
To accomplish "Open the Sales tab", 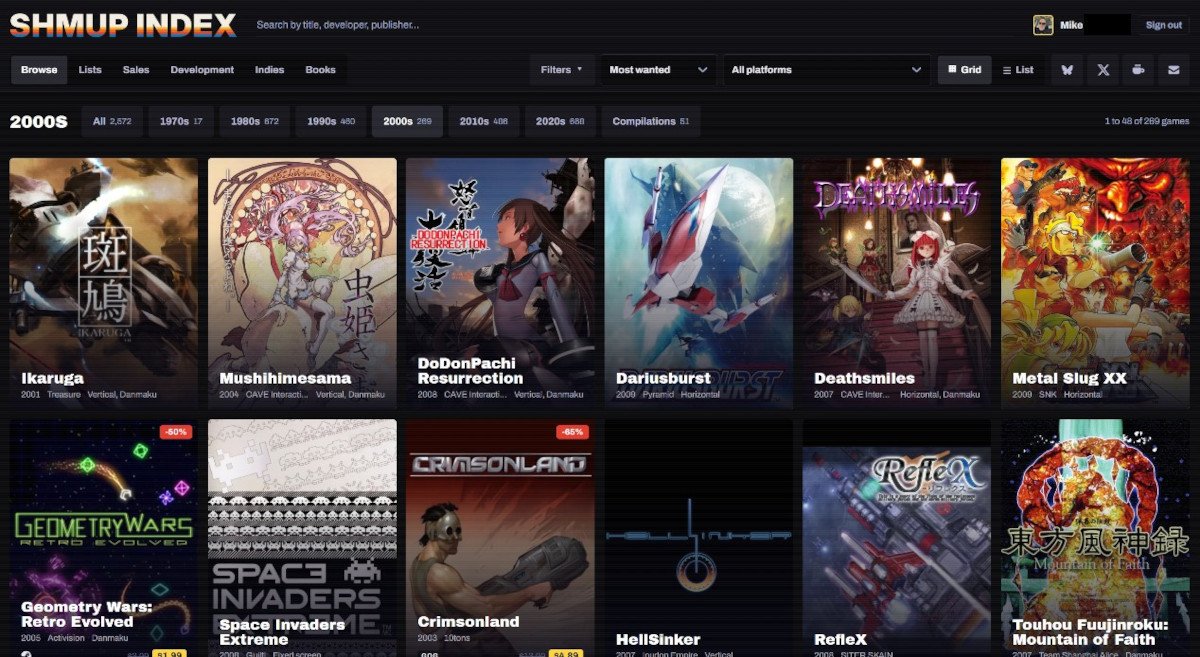I will (136, 70).
